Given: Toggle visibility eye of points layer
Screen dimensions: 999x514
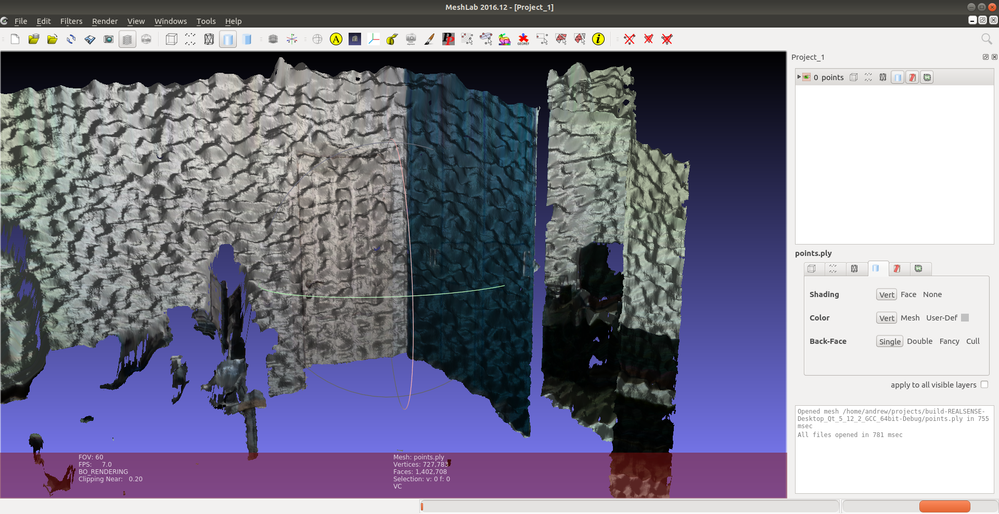Looking at the screenshot, I should click(806, 77).
